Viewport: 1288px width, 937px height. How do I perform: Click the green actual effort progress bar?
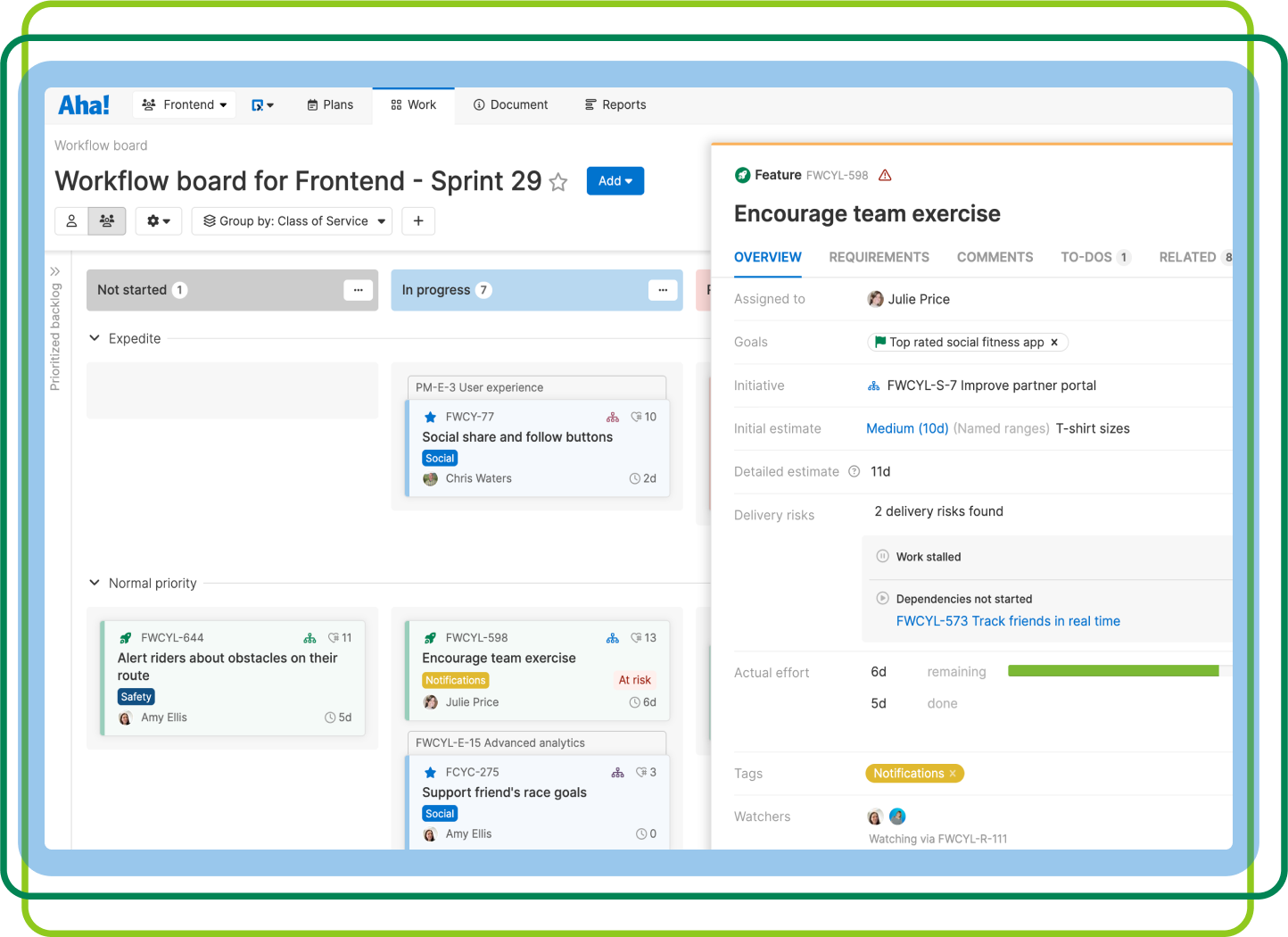pyautogui.click(x=1113, y=671)
